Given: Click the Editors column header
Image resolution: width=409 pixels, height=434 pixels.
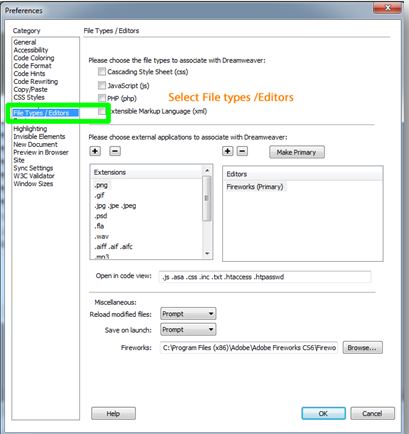Looking at the screenshot, I should pos(303,174).
